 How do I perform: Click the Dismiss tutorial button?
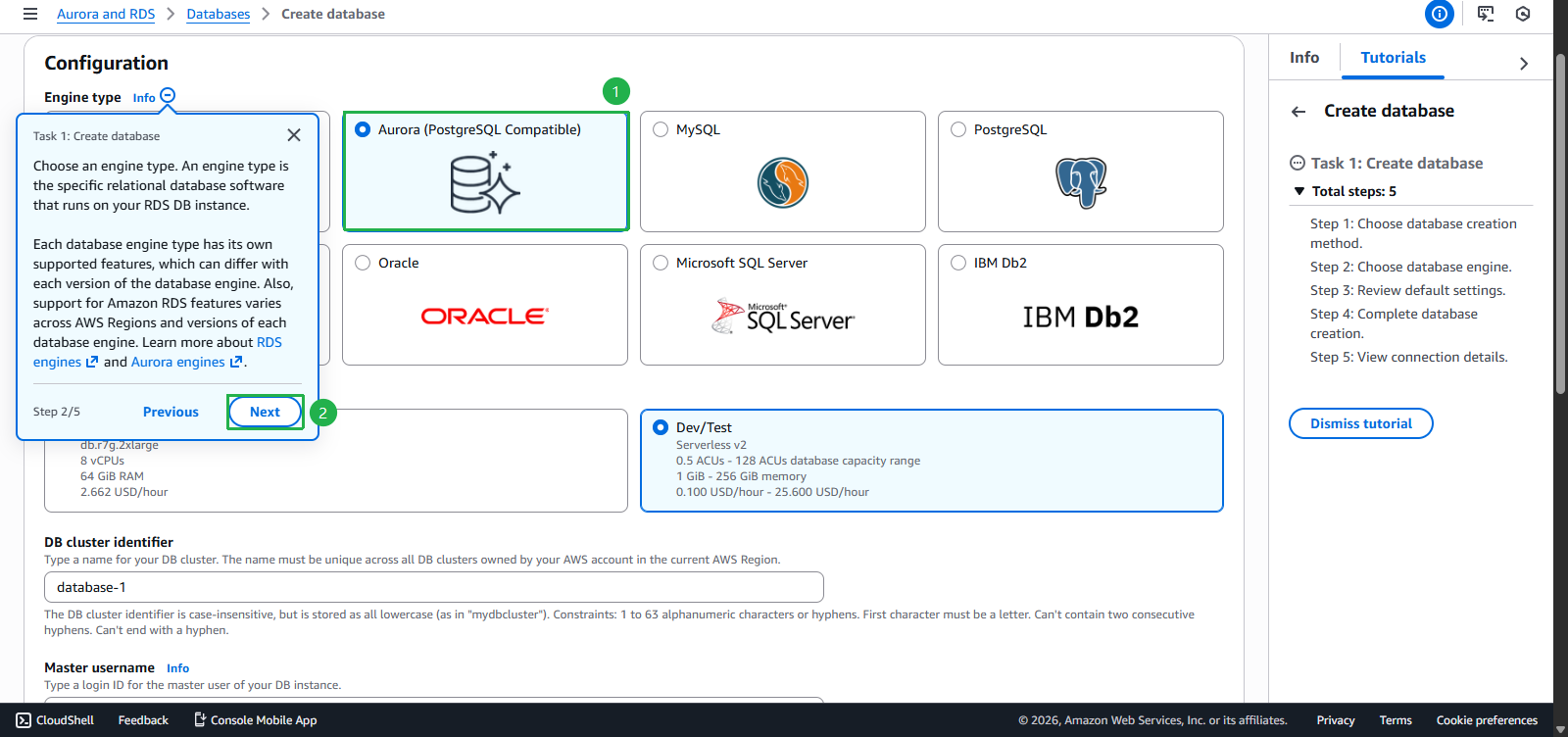point(1360,423)
